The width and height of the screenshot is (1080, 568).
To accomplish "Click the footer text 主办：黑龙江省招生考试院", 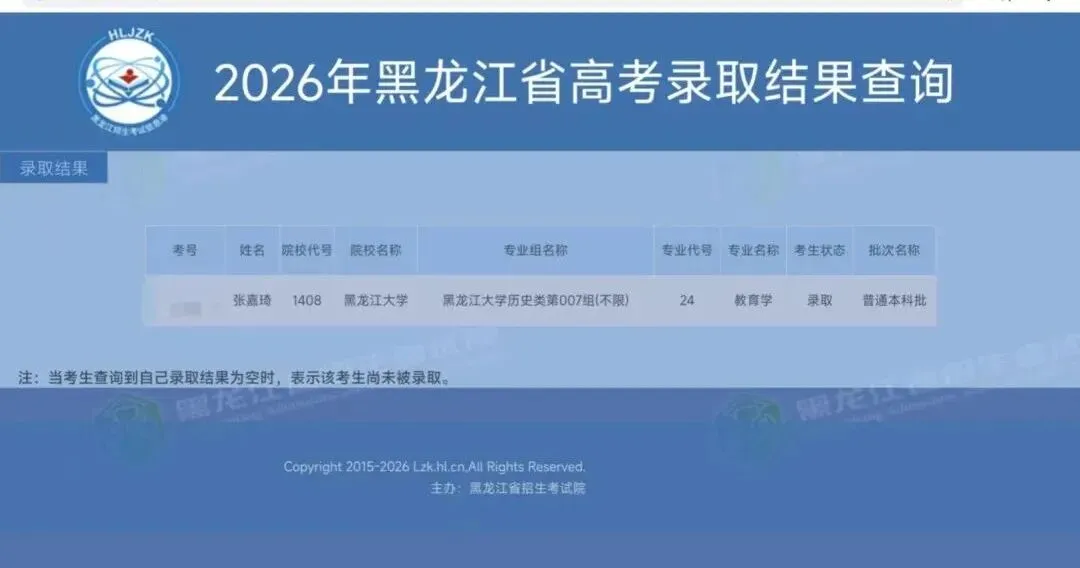I will pyautogui.click(x=508, y=488).
